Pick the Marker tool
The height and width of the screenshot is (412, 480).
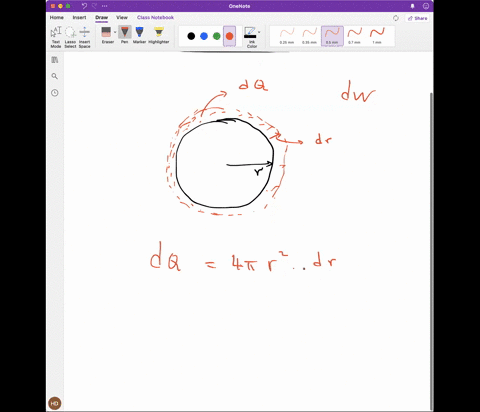click(x=139, y=35)
